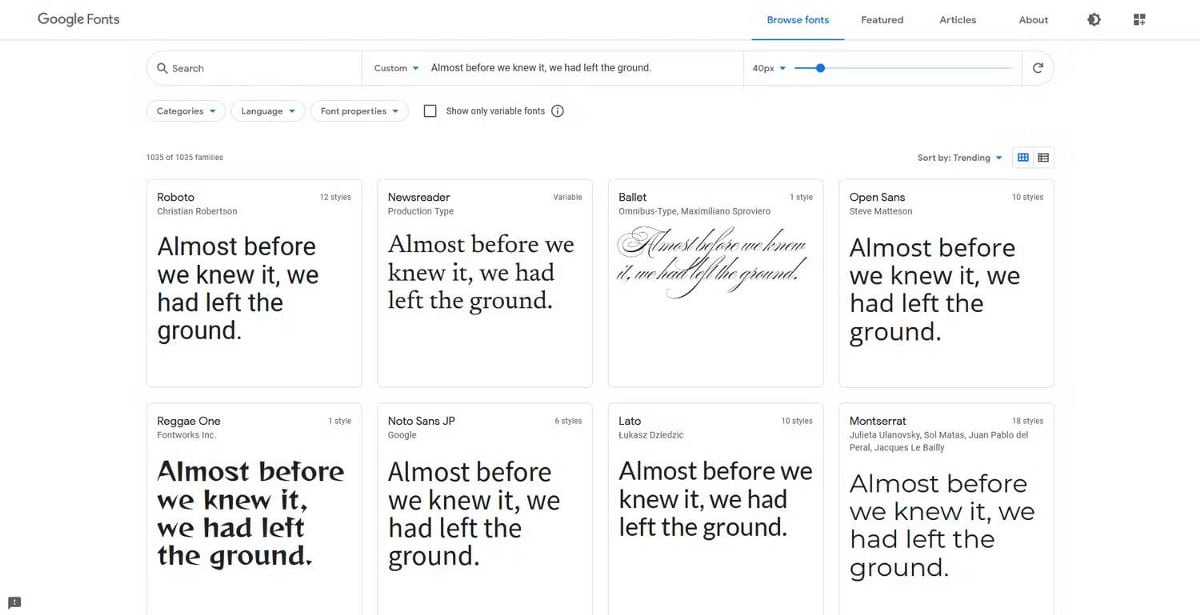1200x615 pixels.
Task: Click the variable fonts info icon
Action: click(558, 111)
